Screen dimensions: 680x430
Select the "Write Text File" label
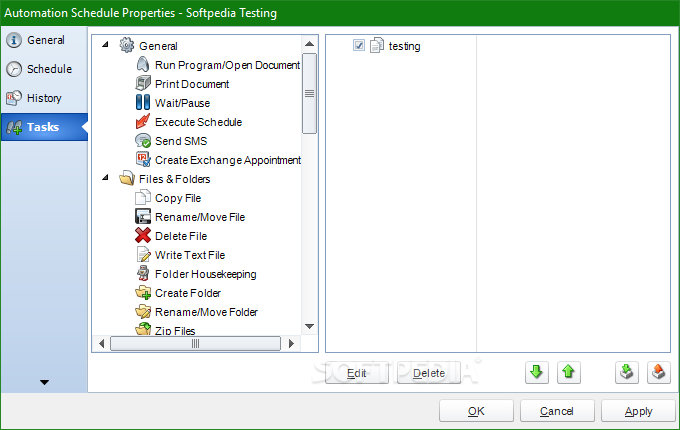tap(190, 255)
